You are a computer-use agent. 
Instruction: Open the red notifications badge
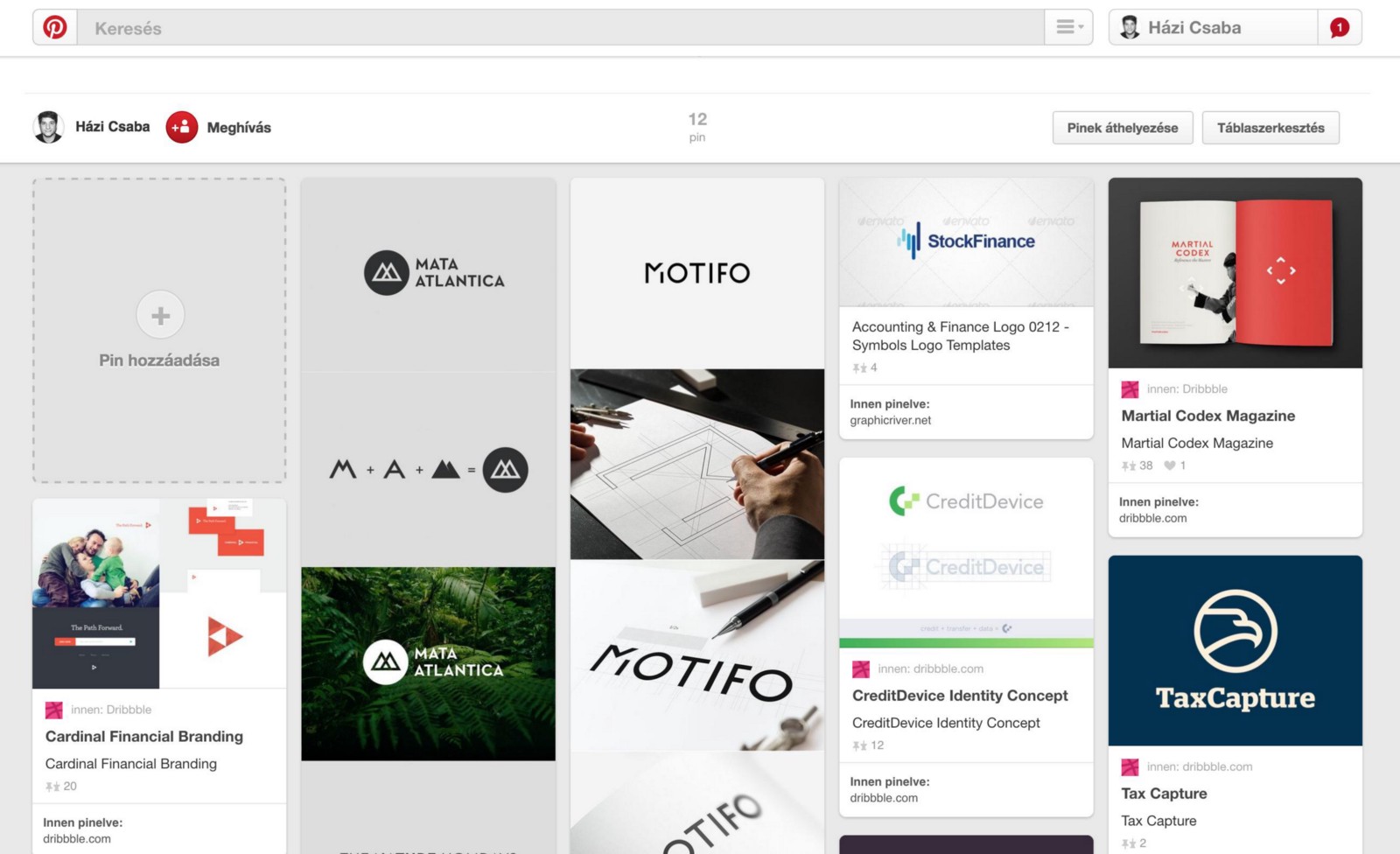[1339, 28]
